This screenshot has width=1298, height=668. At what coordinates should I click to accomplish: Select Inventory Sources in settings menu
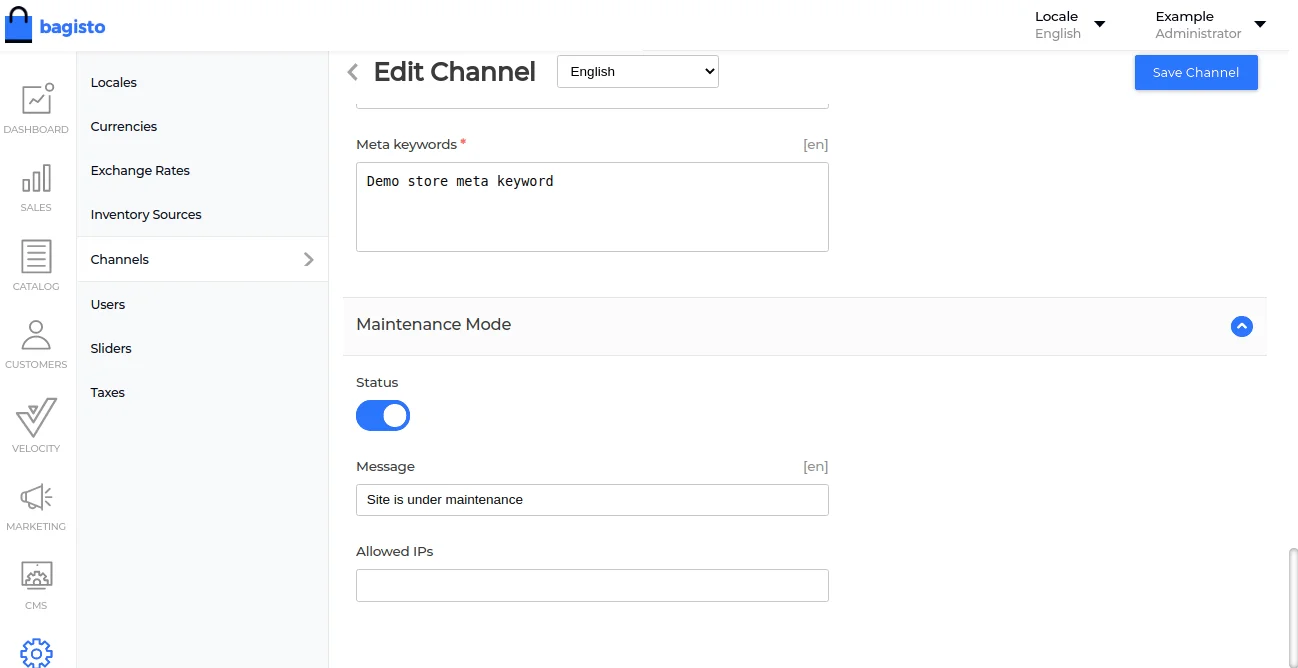(x=146, y=215)
